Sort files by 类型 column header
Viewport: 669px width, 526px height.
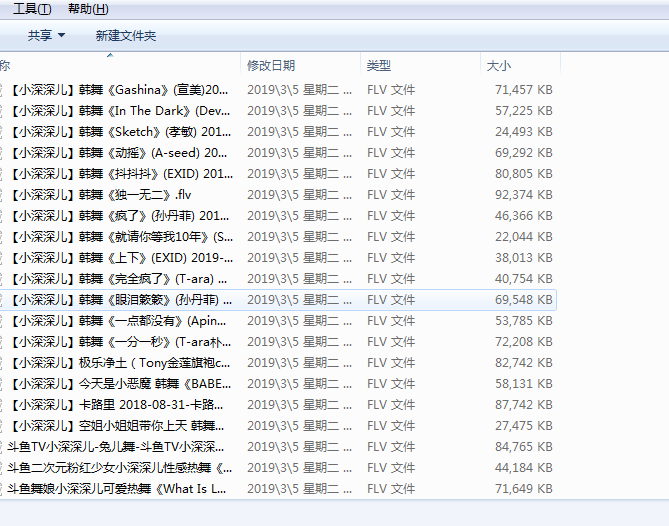(379, 66)
